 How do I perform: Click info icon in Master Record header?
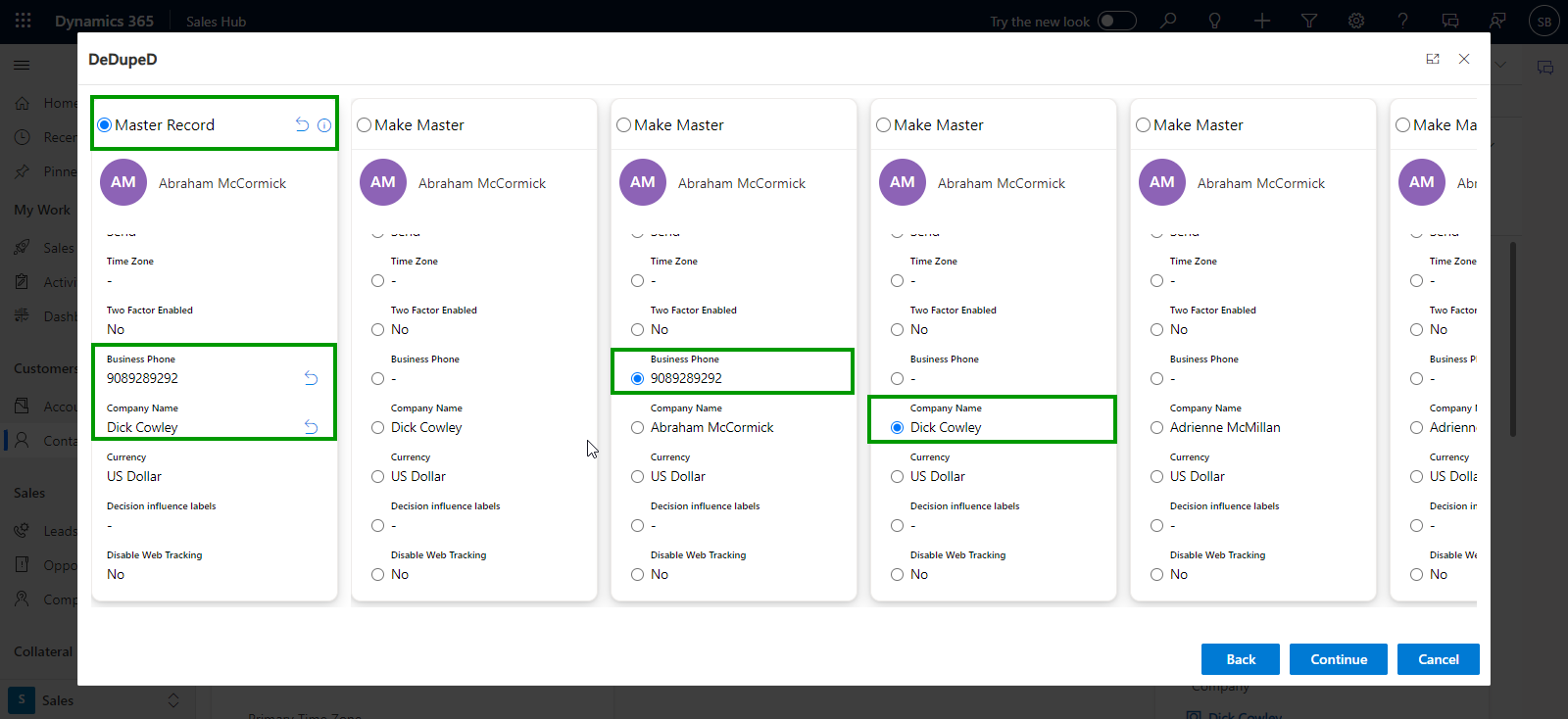tap(324, 125)
